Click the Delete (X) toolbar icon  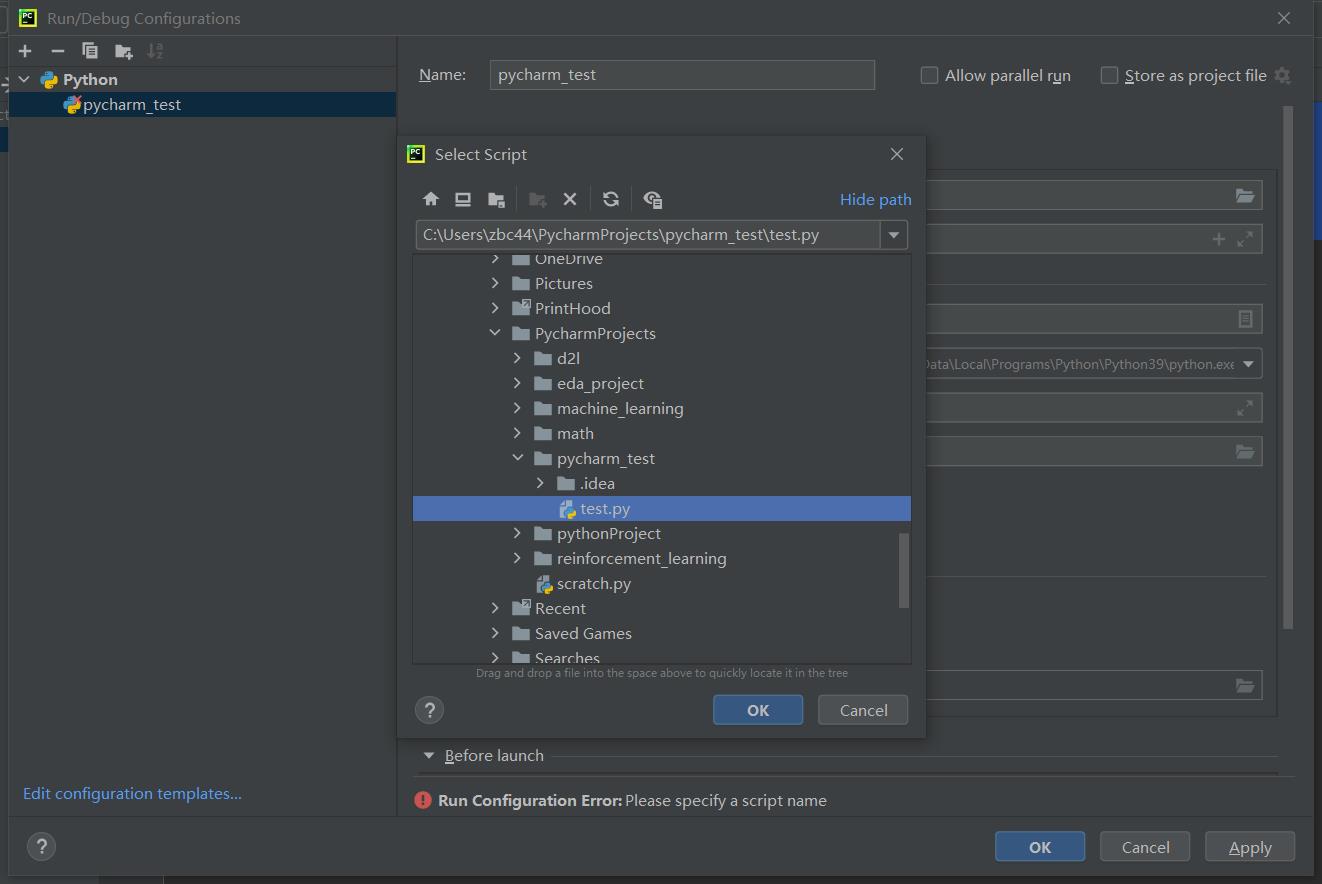pyautogui.click(x=570, y=199)
